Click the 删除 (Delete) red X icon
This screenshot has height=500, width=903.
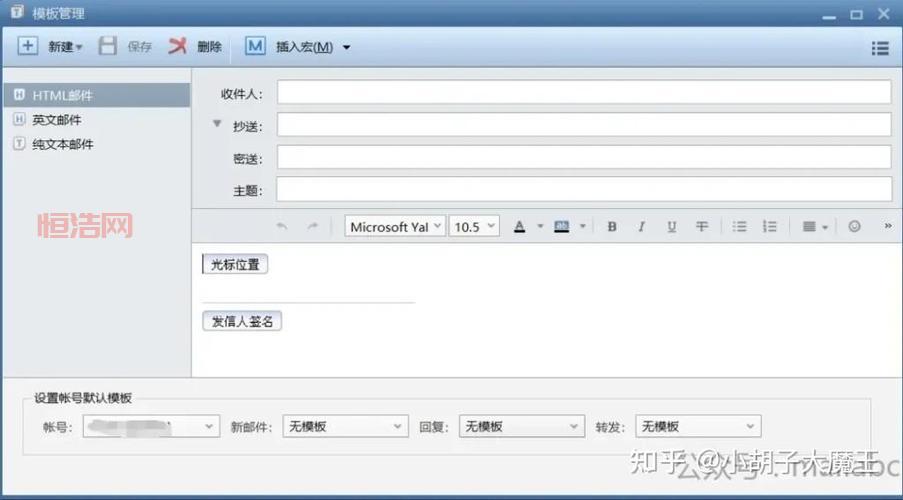[178, 46]
